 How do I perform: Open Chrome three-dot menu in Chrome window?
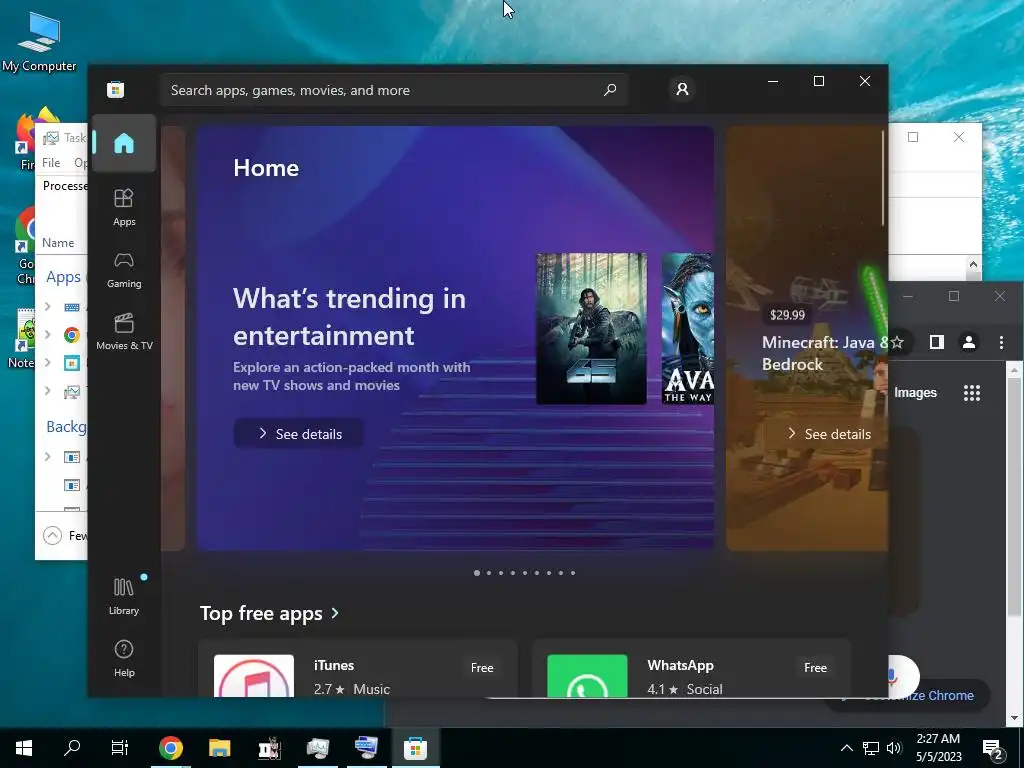(1001, 342)
